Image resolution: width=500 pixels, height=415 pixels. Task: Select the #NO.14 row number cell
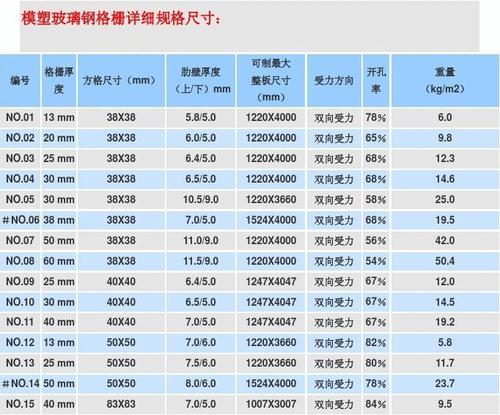coord(20,383)
